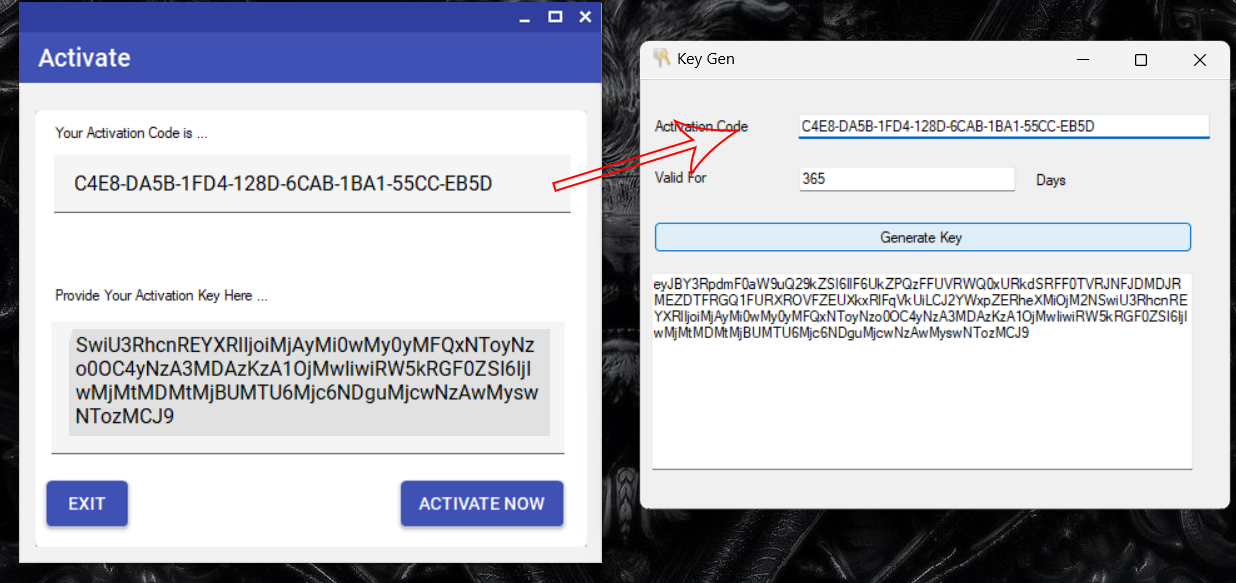Select the Valid For days field

tap(907, 179)
